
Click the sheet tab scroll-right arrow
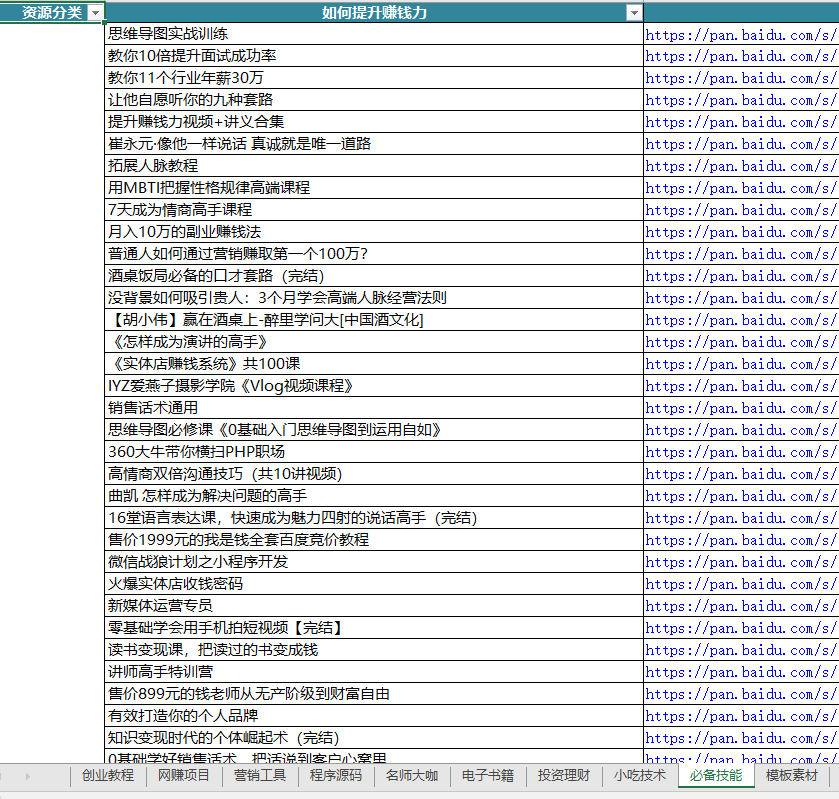[27, 776]
